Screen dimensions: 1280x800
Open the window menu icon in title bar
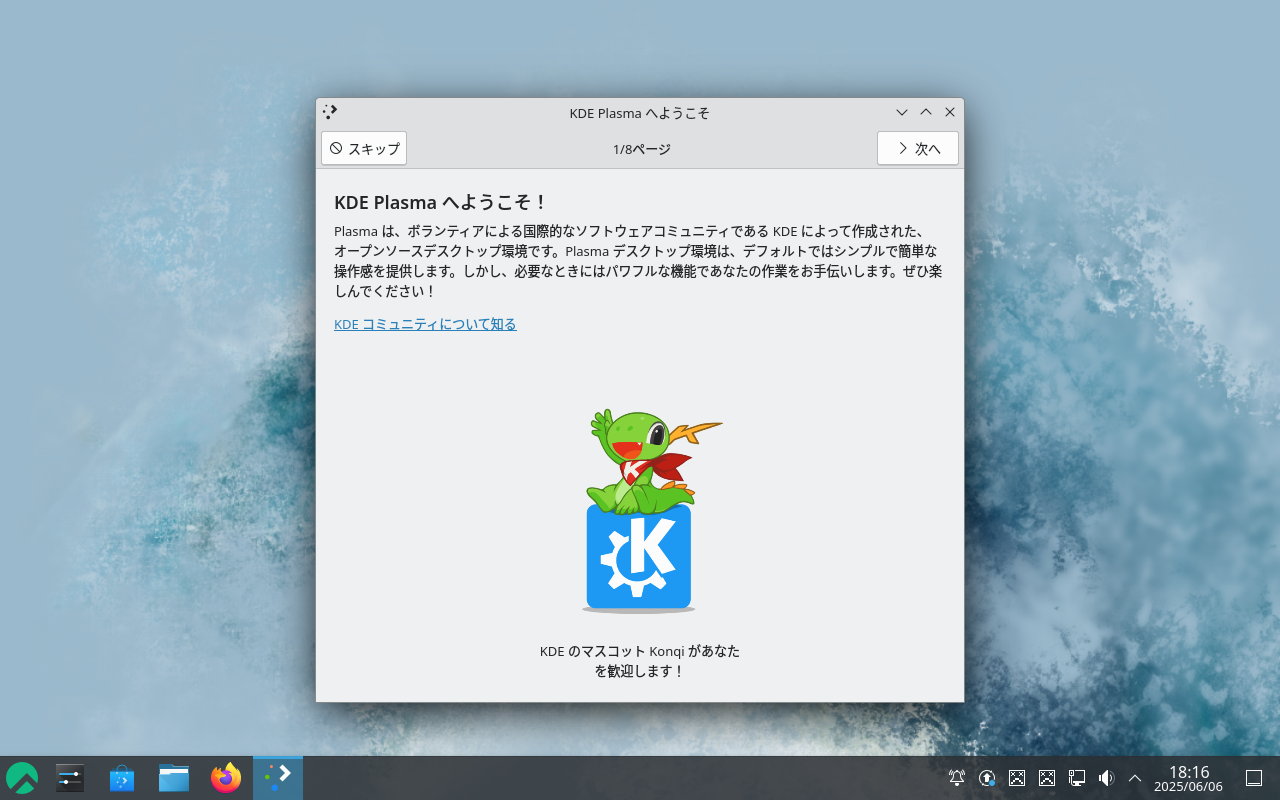(x=331, y=112)
